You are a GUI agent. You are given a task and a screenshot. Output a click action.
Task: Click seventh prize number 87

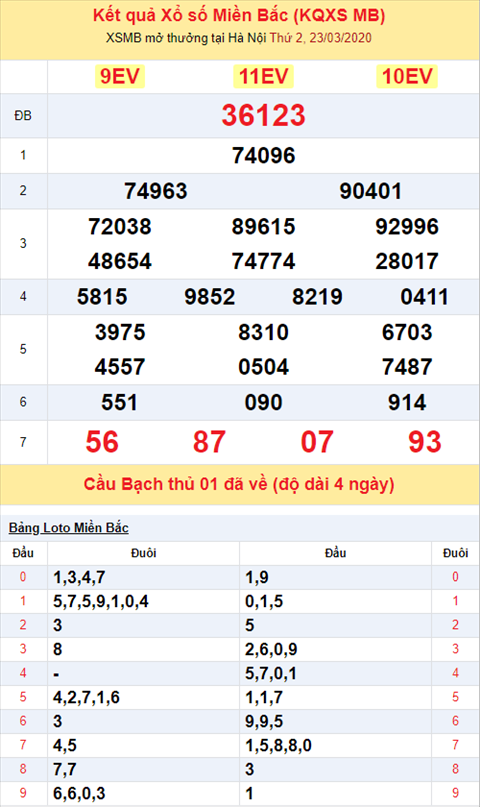pyautogui.click(x=210, y=442)
